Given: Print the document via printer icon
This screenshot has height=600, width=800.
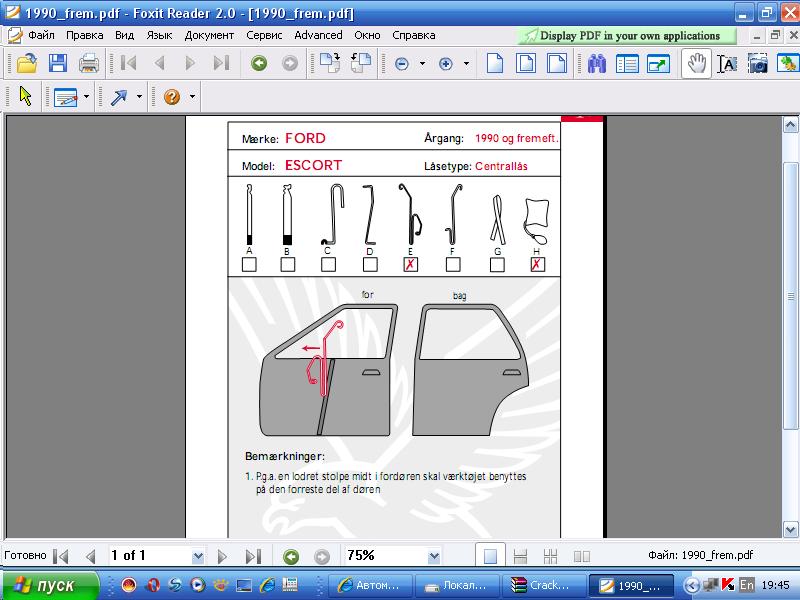Looking at the screenshot, I should (x=89, y=64).
